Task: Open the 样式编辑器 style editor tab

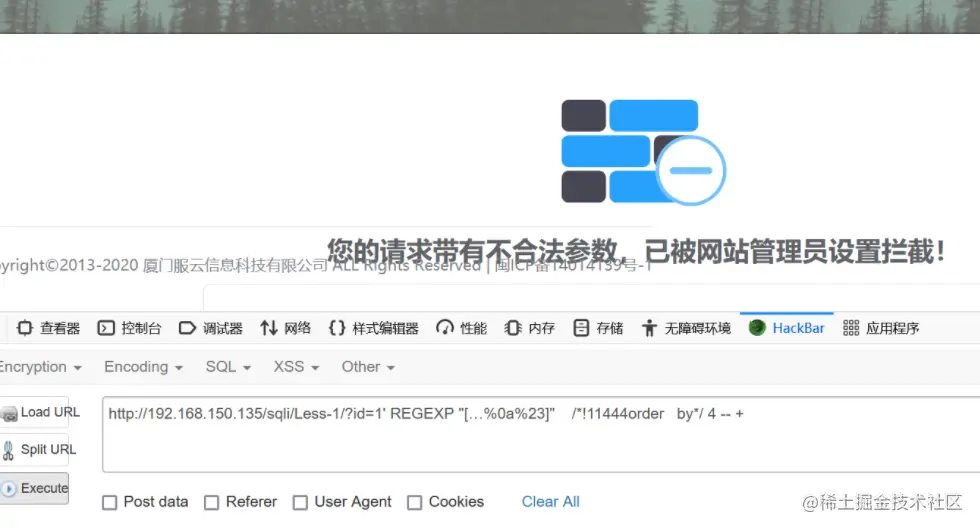Action: pos(374,328)
